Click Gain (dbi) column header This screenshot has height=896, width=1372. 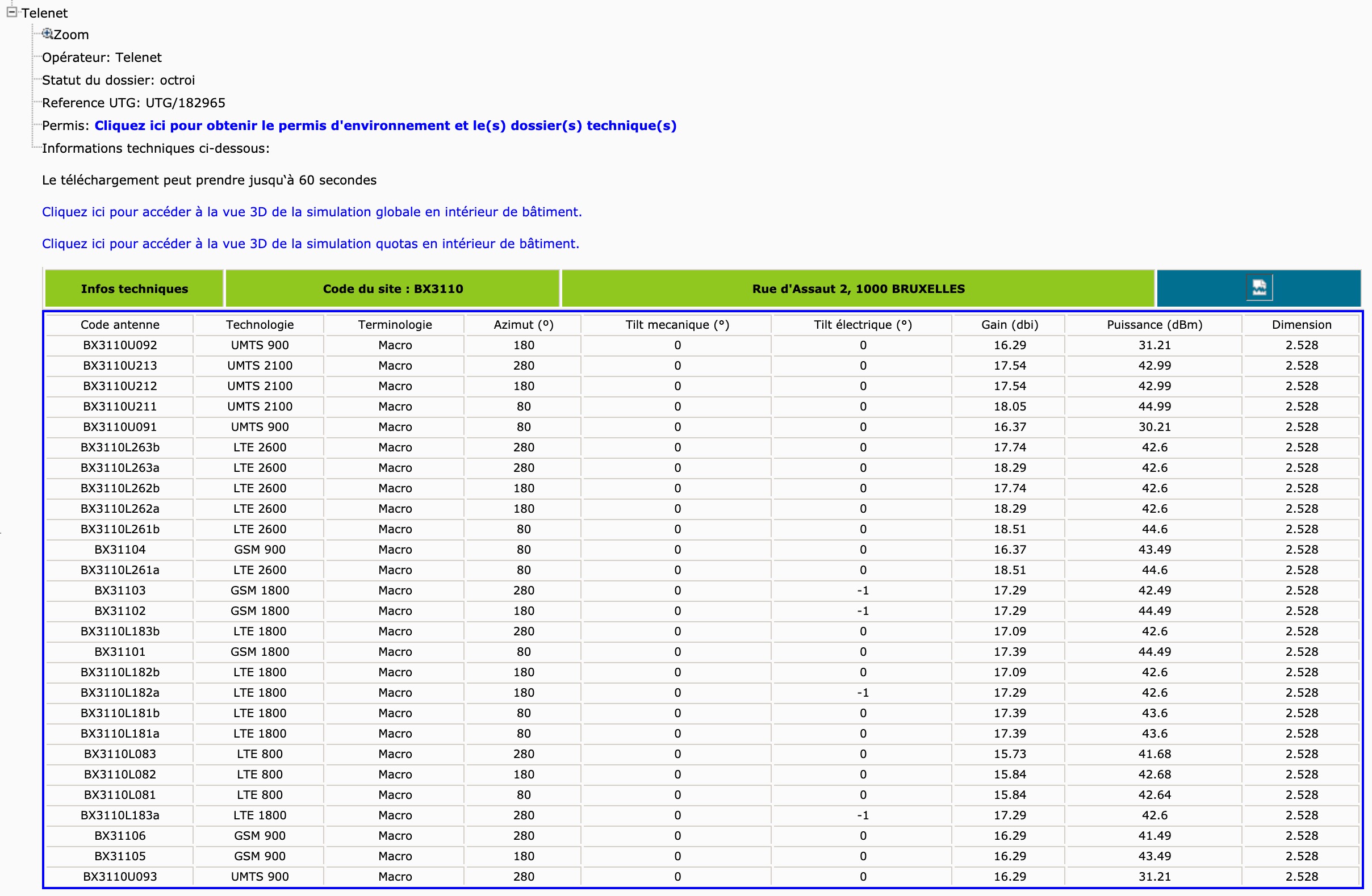[x=1009, y=325]
